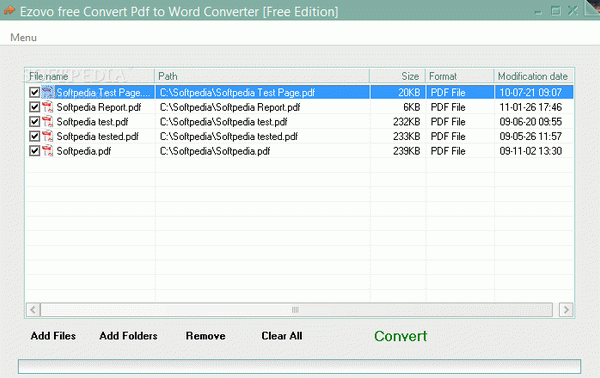Click PDF File format in Softpedia.pdf row
600x378 pixels.
(x=448, y=151)
